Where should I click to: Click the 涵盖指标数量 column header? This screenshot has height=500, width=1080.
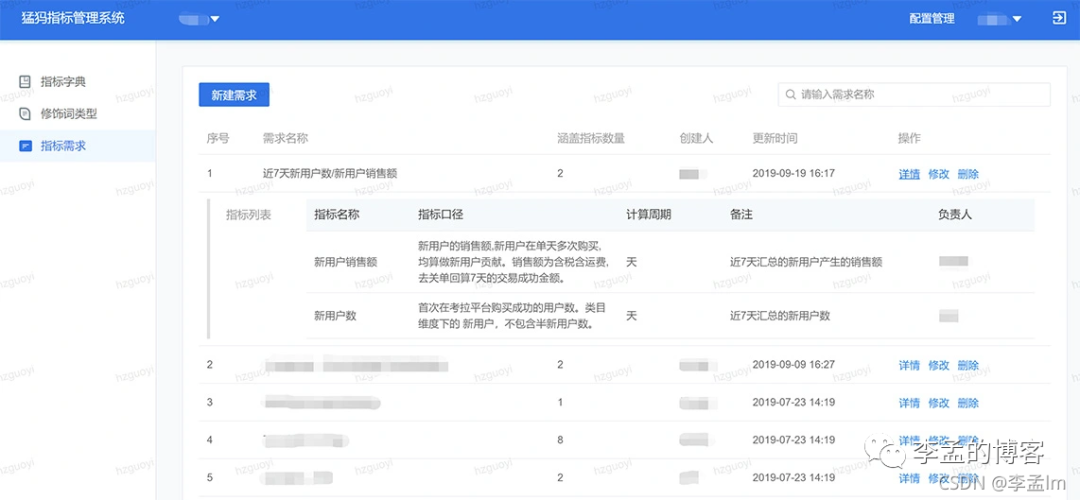(591, 138)
